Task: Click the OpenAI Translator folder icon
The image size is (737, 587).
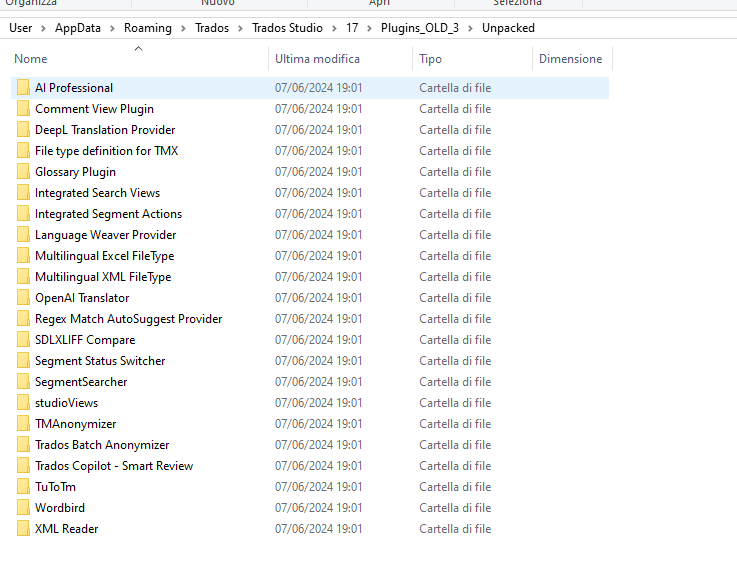Action: tap(23, 297)
